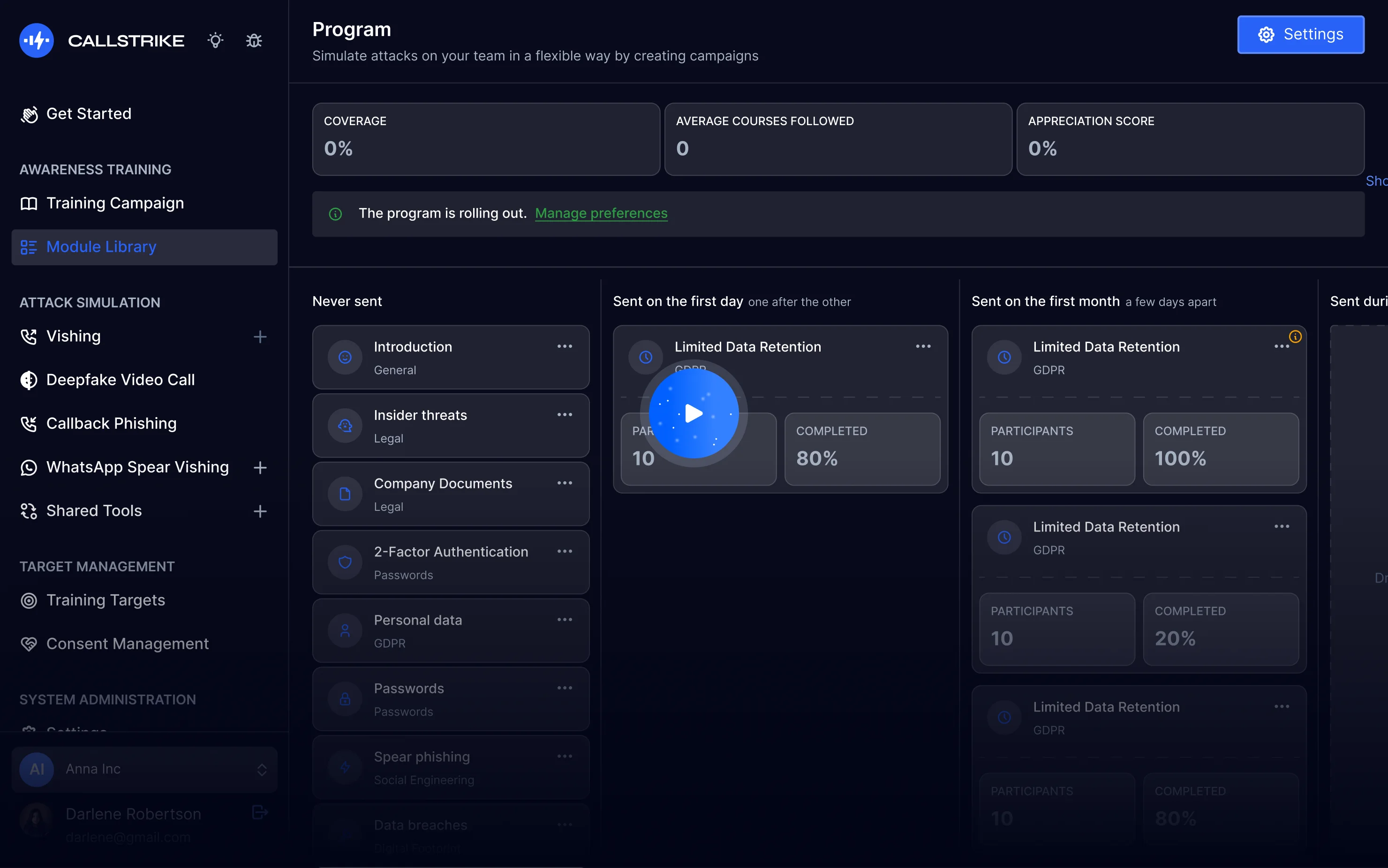Viewport: 1388px width, 868px height.
Task: Add a new Vishing campaign with the plus
Action: (260, 337)
